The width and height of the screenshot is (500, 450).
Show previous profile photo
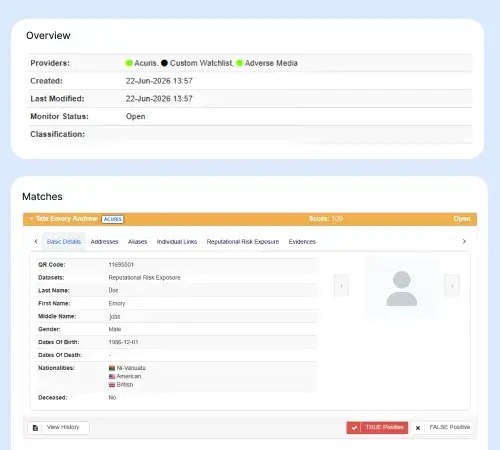point(341,286)
